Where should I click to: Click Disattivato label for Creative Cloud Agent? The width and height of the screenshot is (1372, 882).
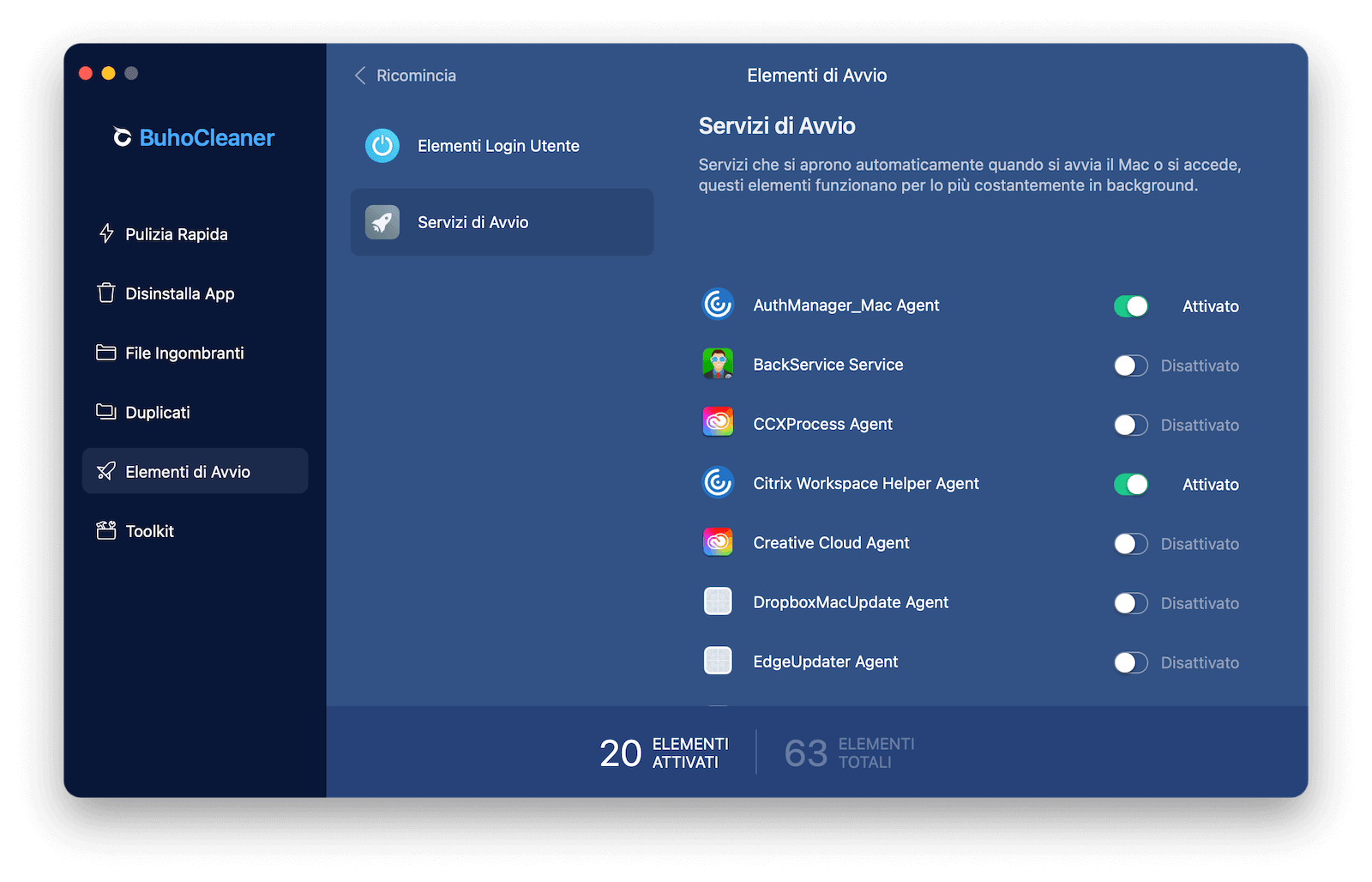[x=1200, y=544]
